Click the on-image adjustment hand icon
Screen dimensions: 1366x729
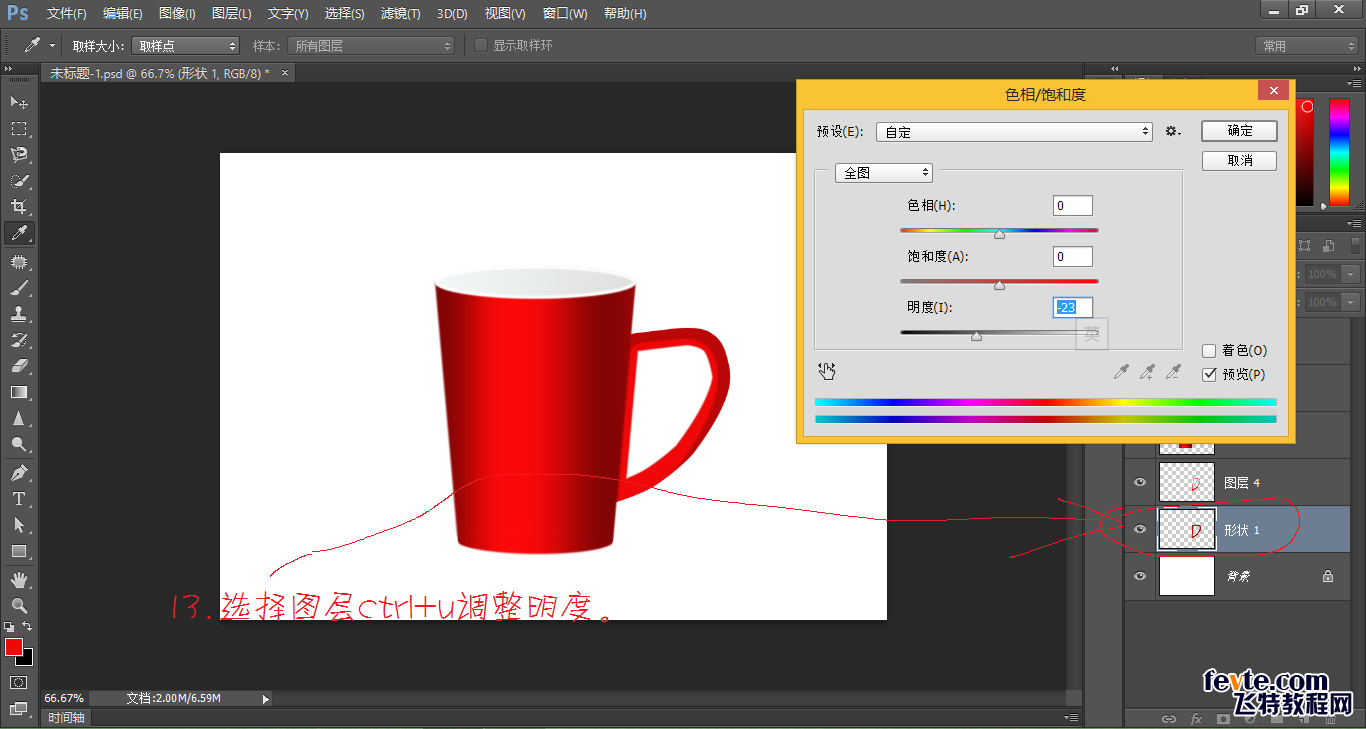pyautogui.click(x=827, y=371)
